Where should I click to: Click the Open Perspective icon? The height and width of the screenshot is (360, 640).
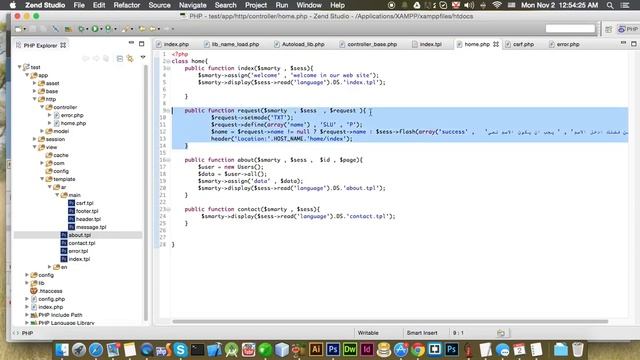[609, 29]
